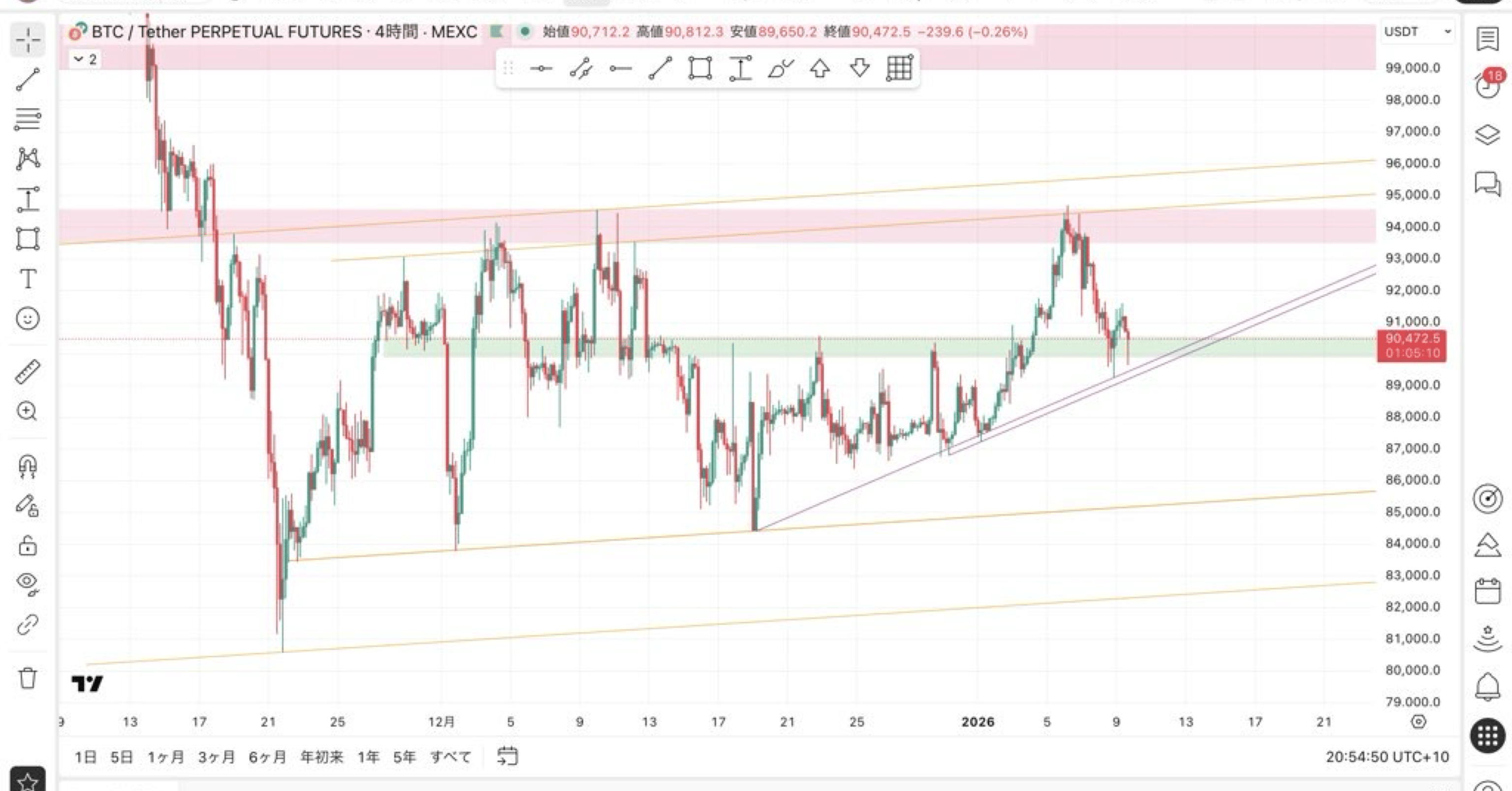Delete drawings with trash icon
The image size is (1512, 791).
coord(28,678)
